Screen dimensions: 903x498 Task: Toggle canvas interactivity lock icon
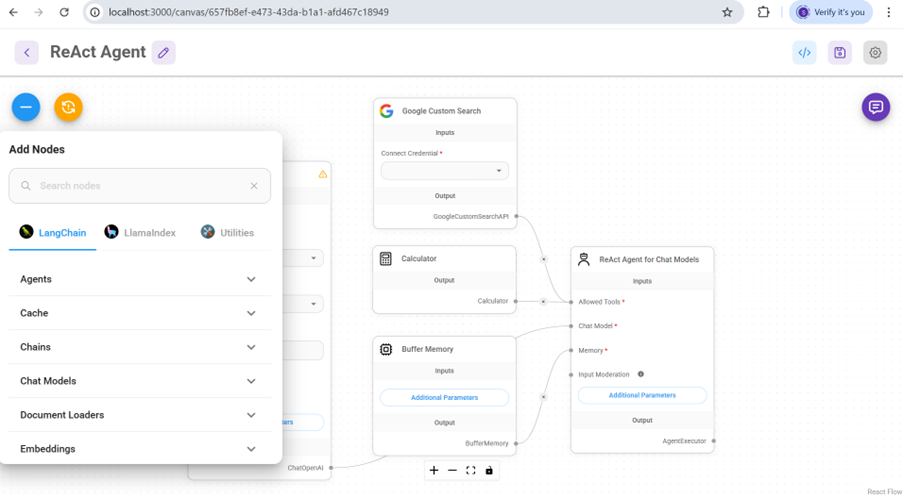pos(489,470)
